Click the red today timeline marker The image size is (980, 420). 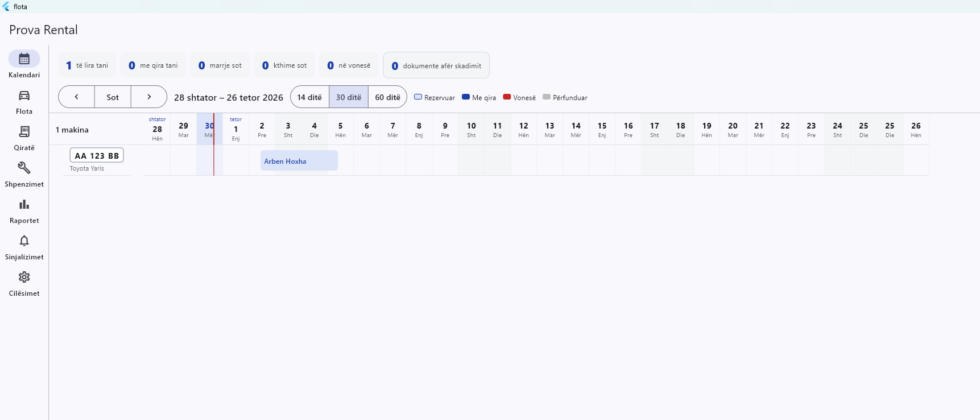point(214,144)
